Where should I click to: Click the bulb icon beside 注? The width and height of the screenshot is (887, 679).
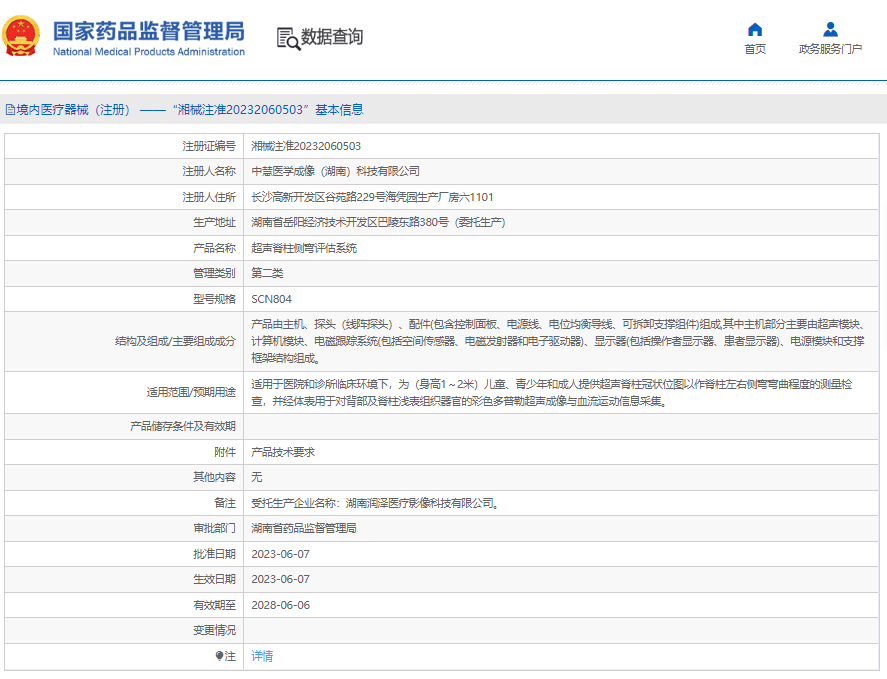coord(219,656)
